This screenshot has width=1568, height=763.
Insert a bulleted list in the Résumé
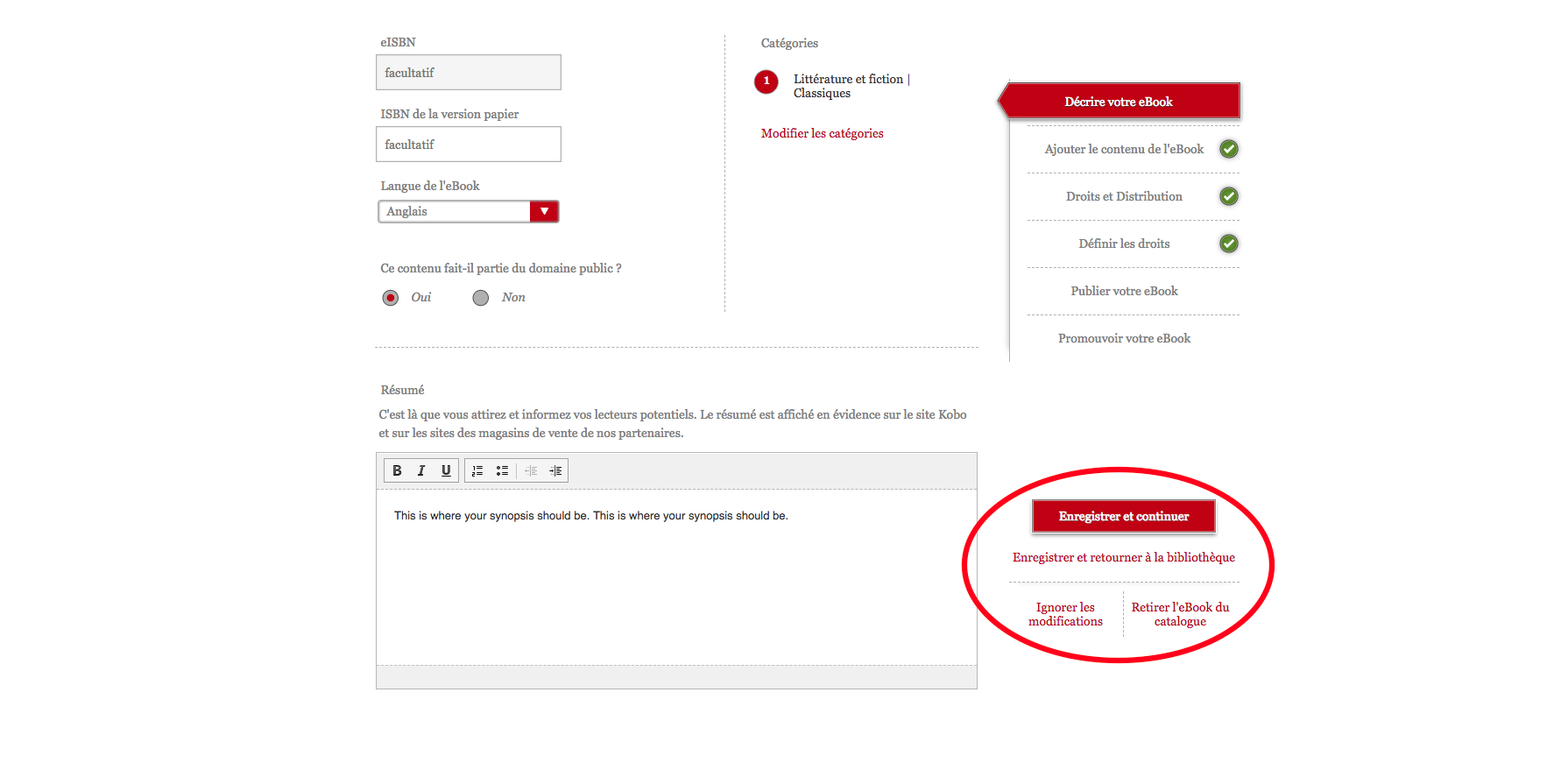[502, 470]
